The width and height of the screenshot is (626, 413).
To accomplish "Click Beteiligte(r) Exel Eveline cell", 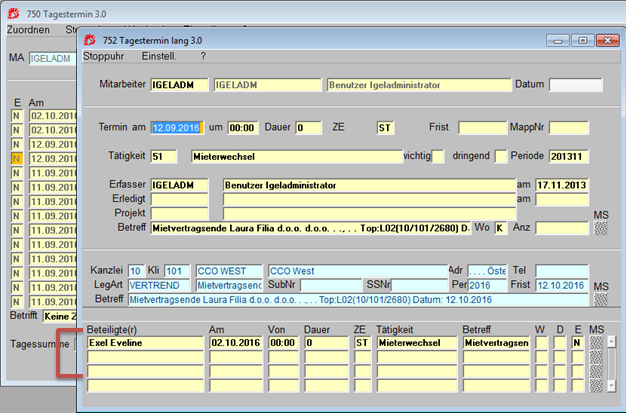I will pyautogui.click(x=145, y=343).
